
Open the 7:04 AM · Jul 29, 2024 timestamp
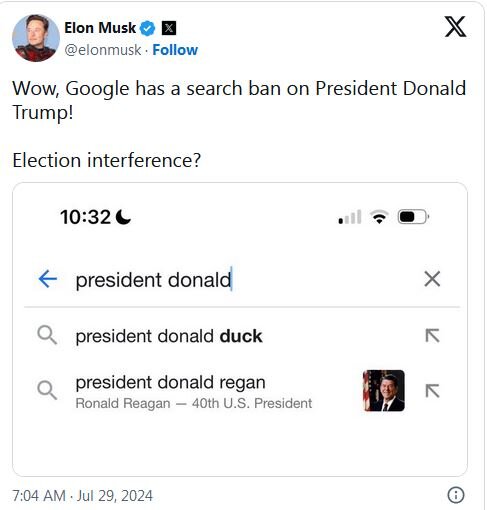click(x=82, y=496)
